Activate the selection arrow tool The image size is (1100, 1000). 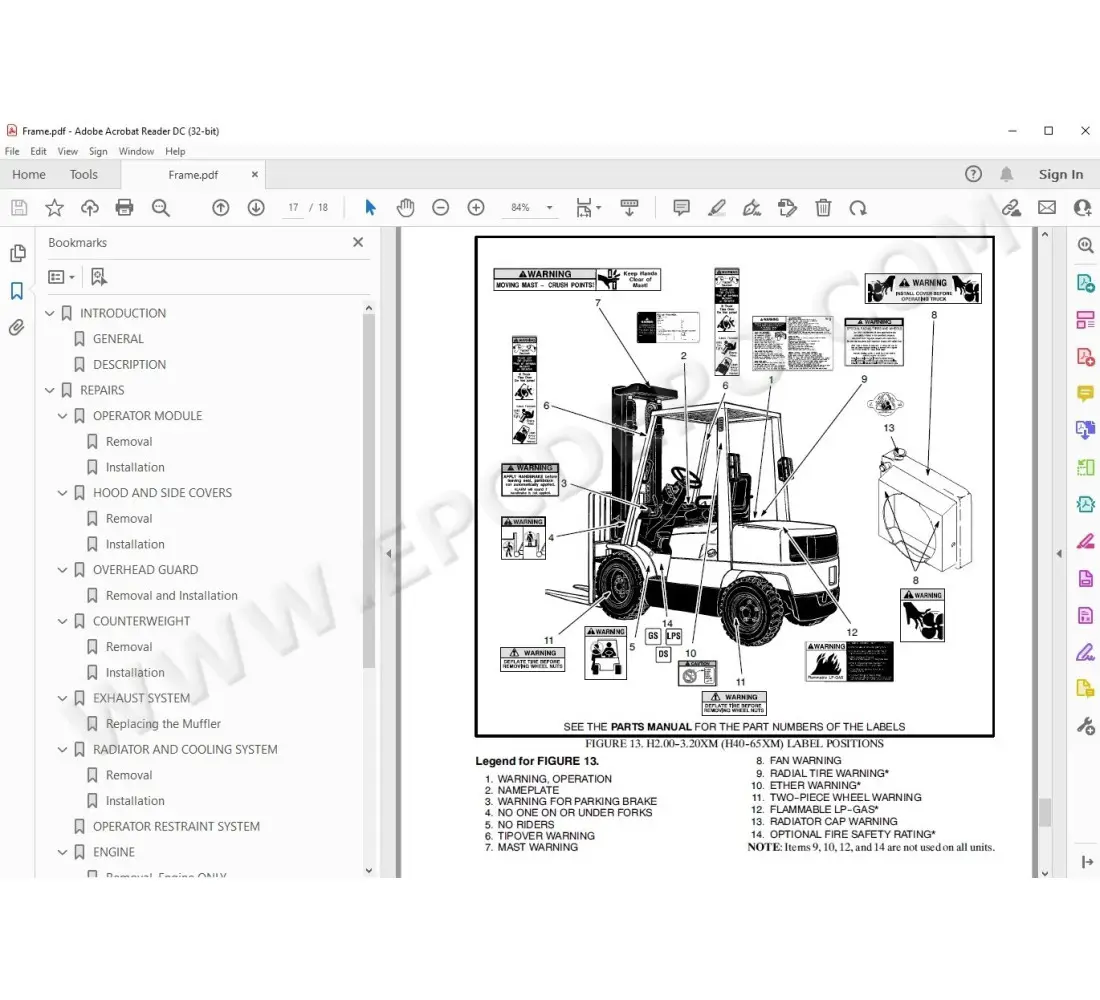pyautogui.click(x=370, y=207)
